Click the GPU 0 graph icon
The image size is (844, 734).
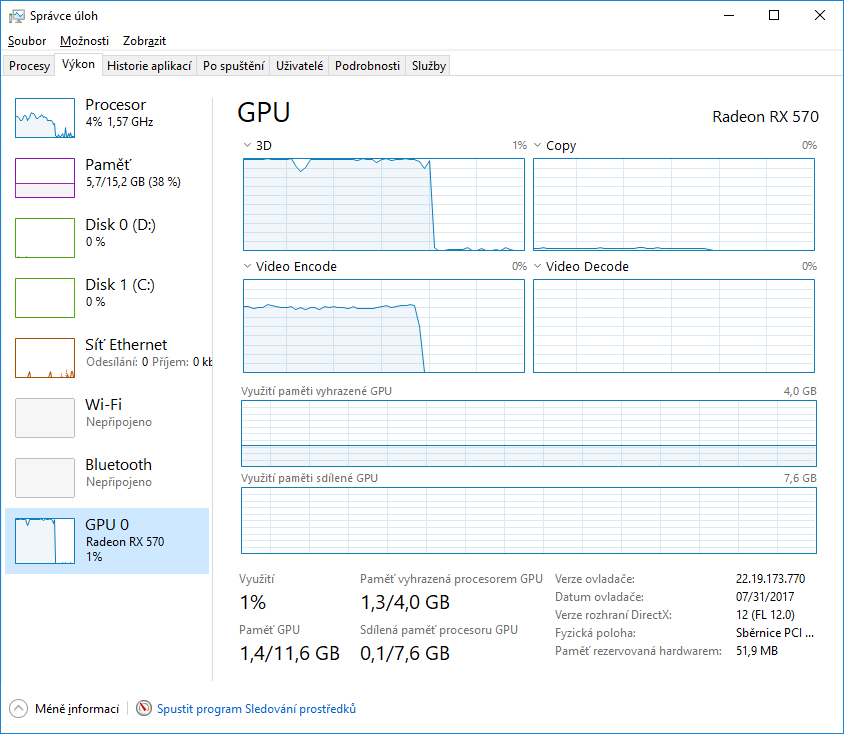coord(45,538)
